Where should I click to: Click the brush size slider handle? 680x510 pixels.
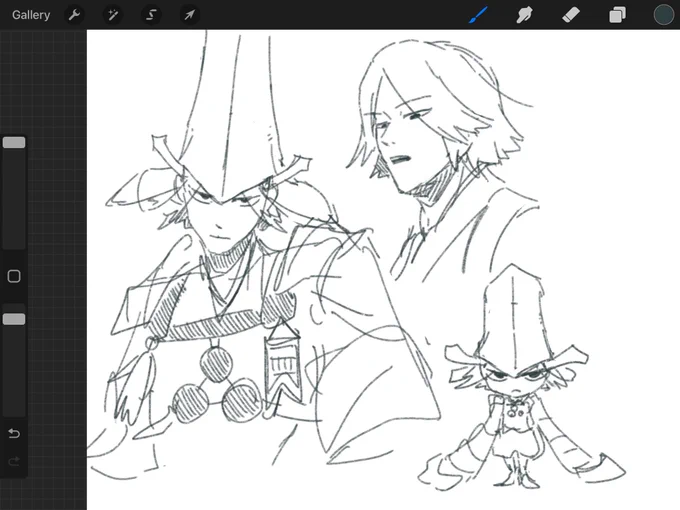coord(14,143)
